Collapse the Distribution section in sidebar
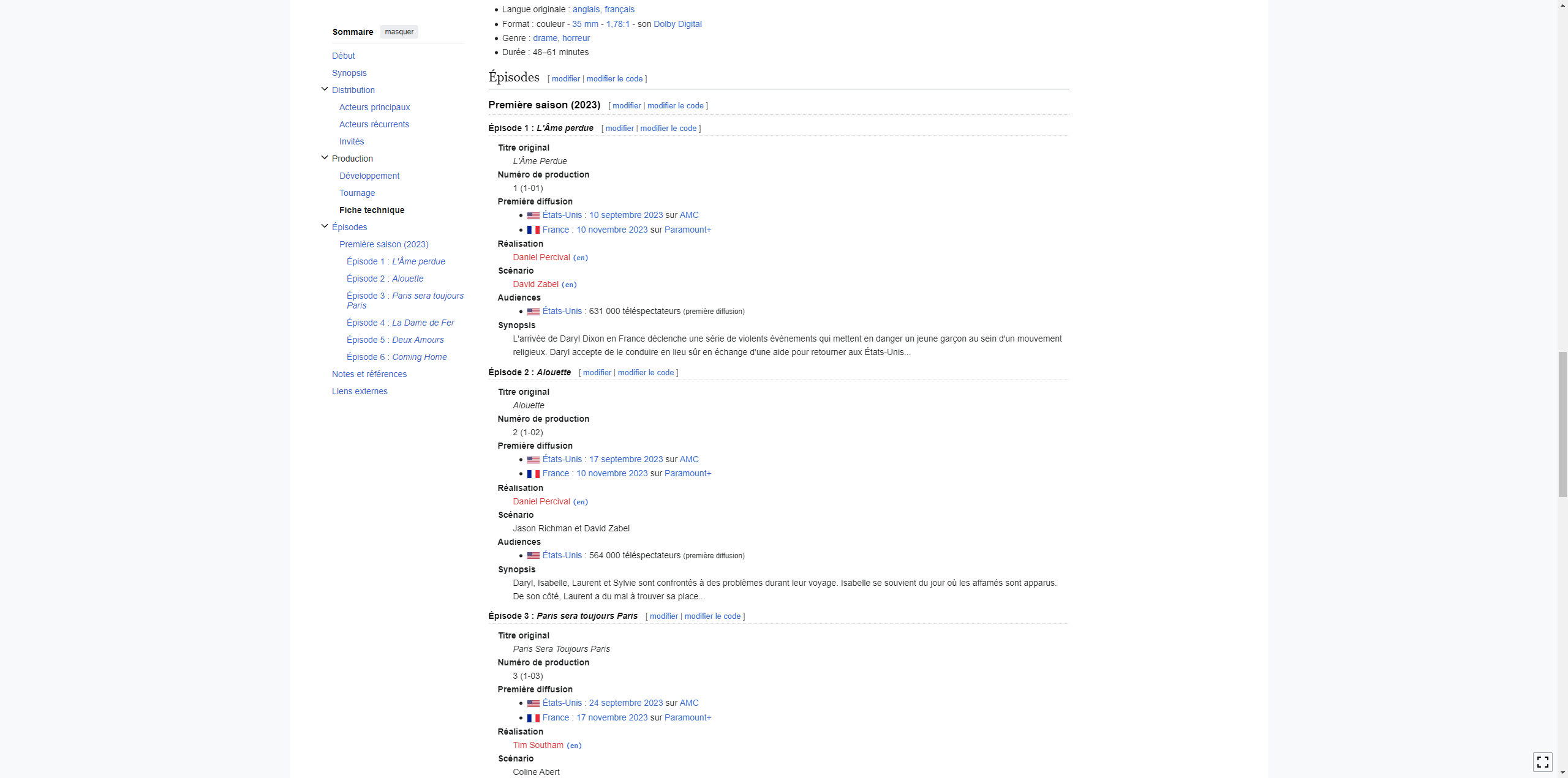The height and width of the screenshot is (778, 1568). pyautogui.click(x=325, y=89)
